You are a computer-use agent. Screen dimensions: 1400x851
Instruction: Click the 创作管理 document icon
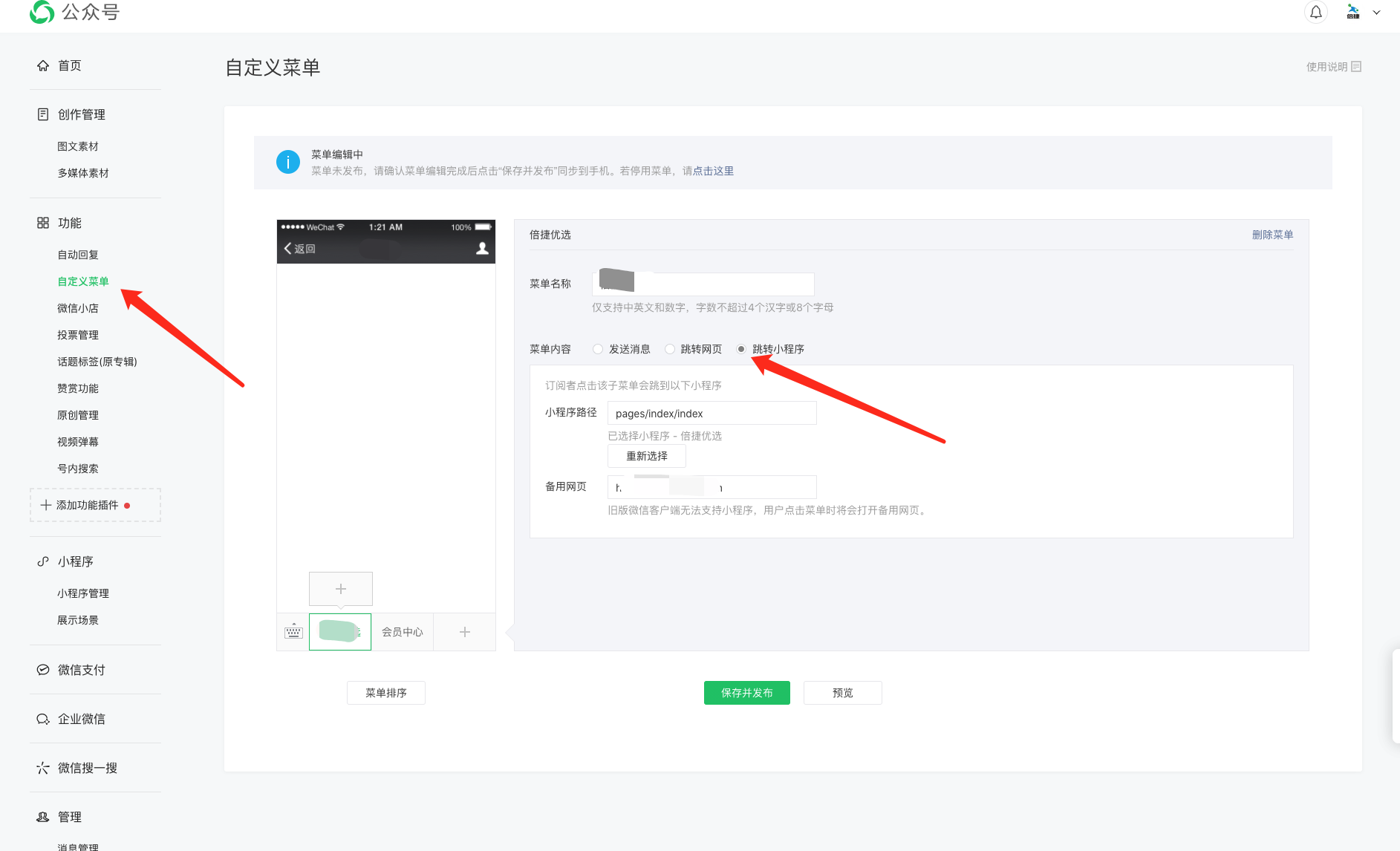[43, 114]
